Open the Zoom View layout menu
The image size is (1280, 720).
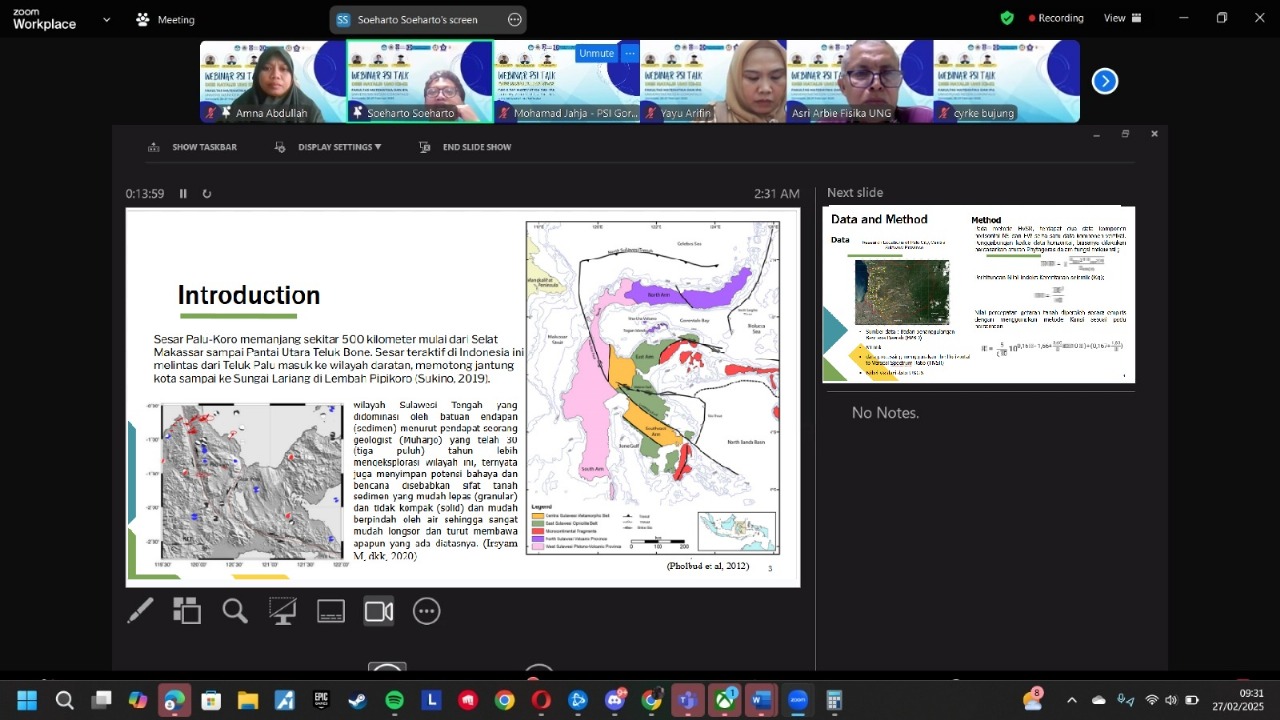[x=1123, y=18]
